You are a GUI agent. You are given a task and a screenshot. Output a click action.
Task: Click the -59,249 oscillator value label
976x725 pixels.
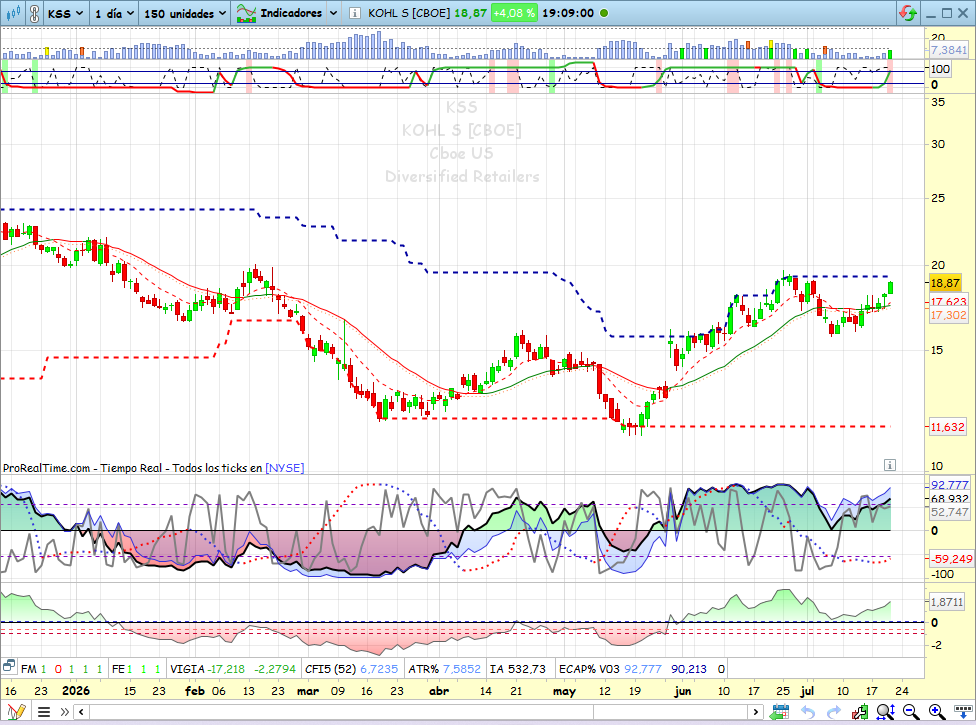point(950,558)
